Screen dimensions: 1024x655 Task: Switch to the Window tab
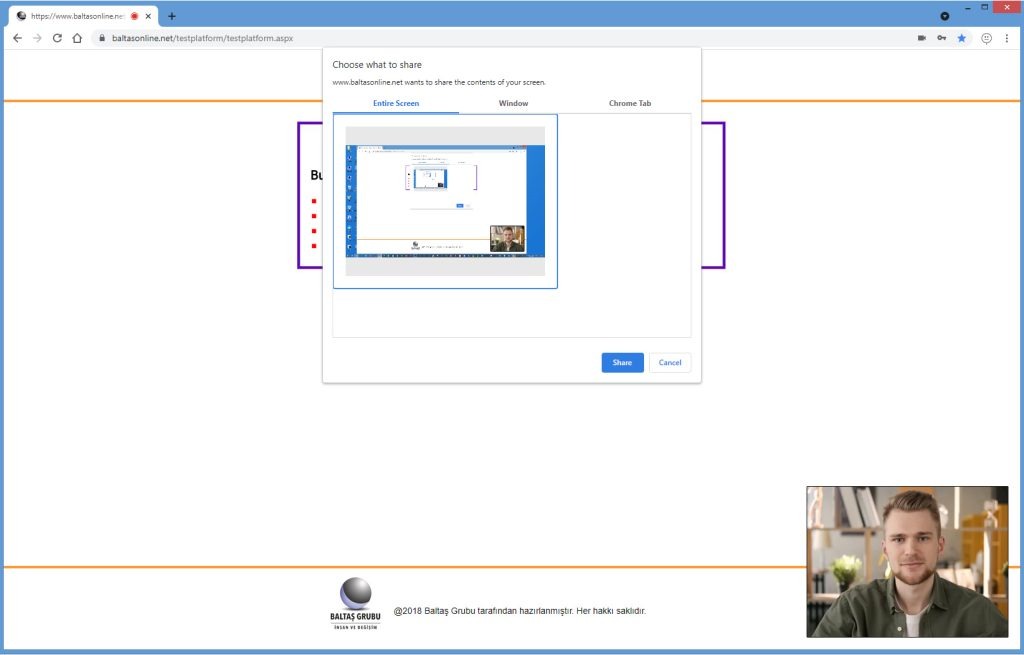point(513,103)
